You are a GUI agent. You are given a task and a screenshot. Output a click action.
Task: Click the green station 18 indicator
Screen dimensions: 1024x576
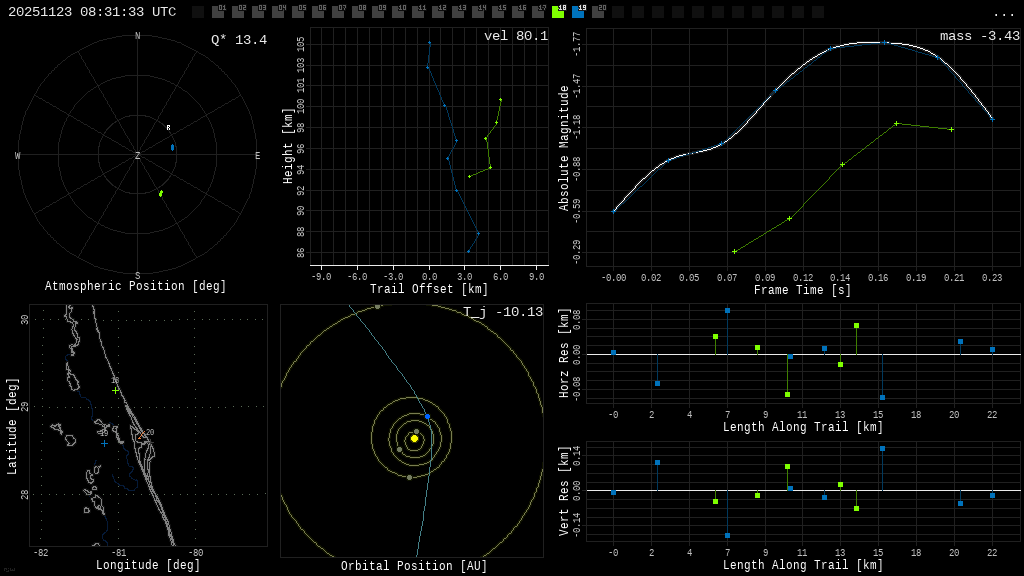(x=558, y=12)
